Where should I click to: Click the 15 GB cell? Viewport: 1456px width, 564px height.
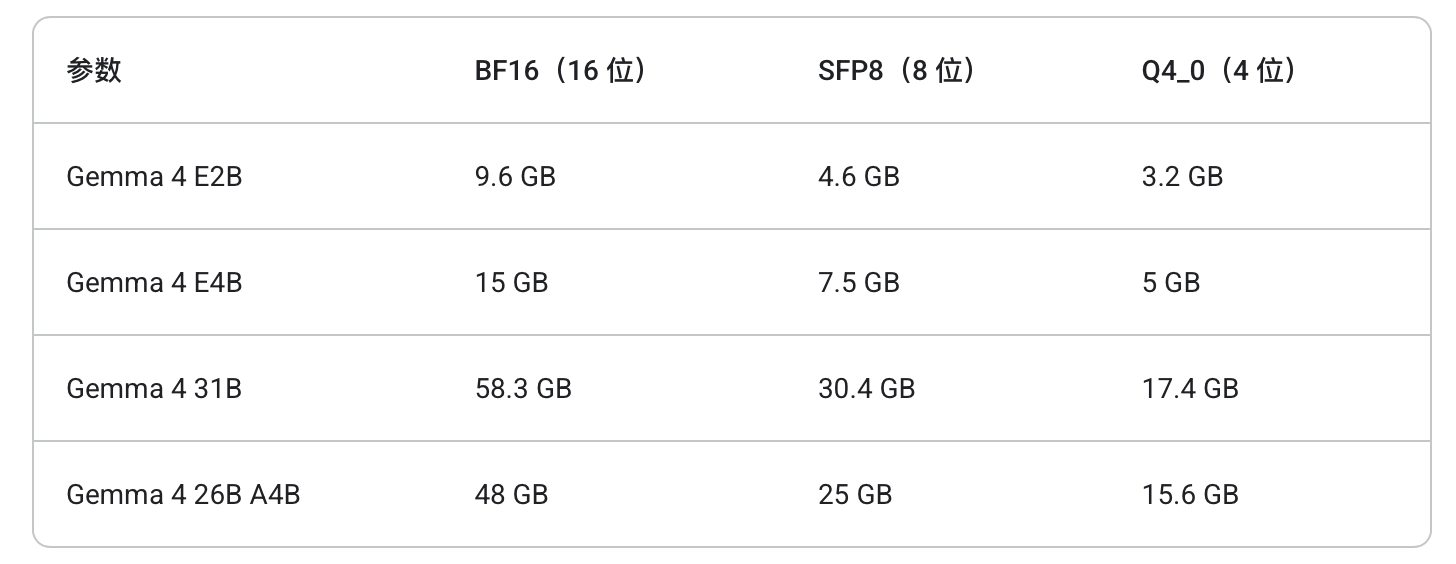pyautogui.click(x=511, y=283)
